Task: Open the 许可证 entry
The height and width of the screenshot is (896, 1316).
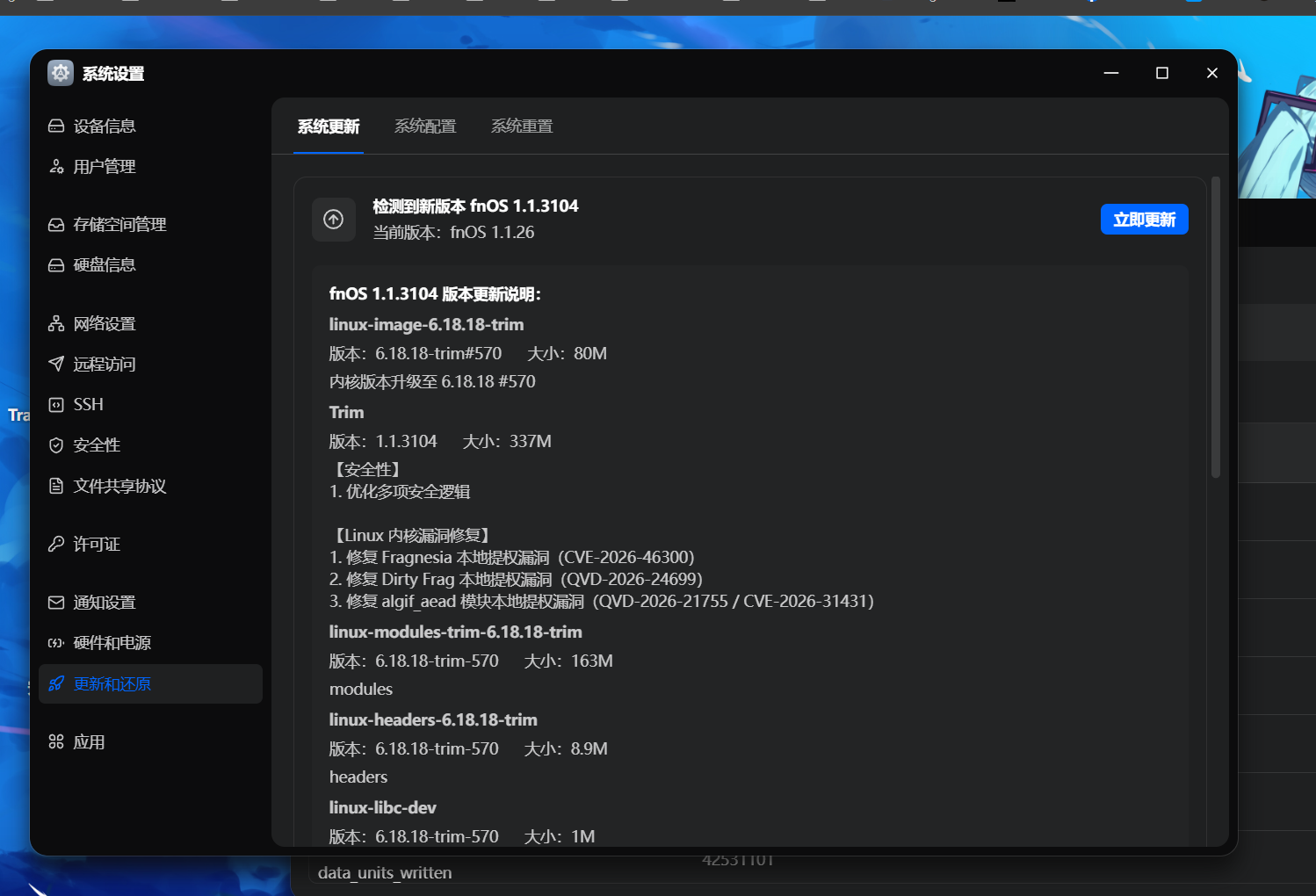Action: (x=151, y=544)
